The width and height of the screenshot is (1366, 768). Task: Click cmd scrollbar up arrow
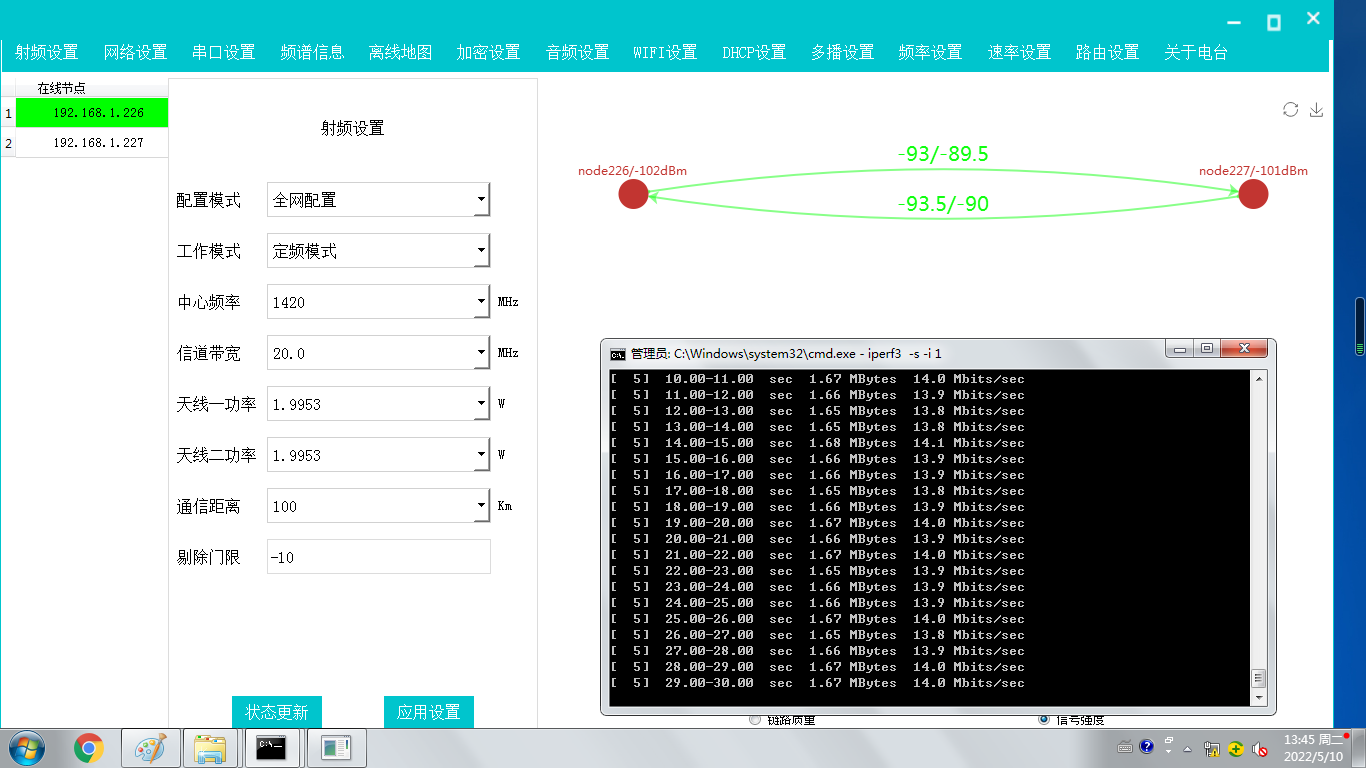[x=1259, y=378]
